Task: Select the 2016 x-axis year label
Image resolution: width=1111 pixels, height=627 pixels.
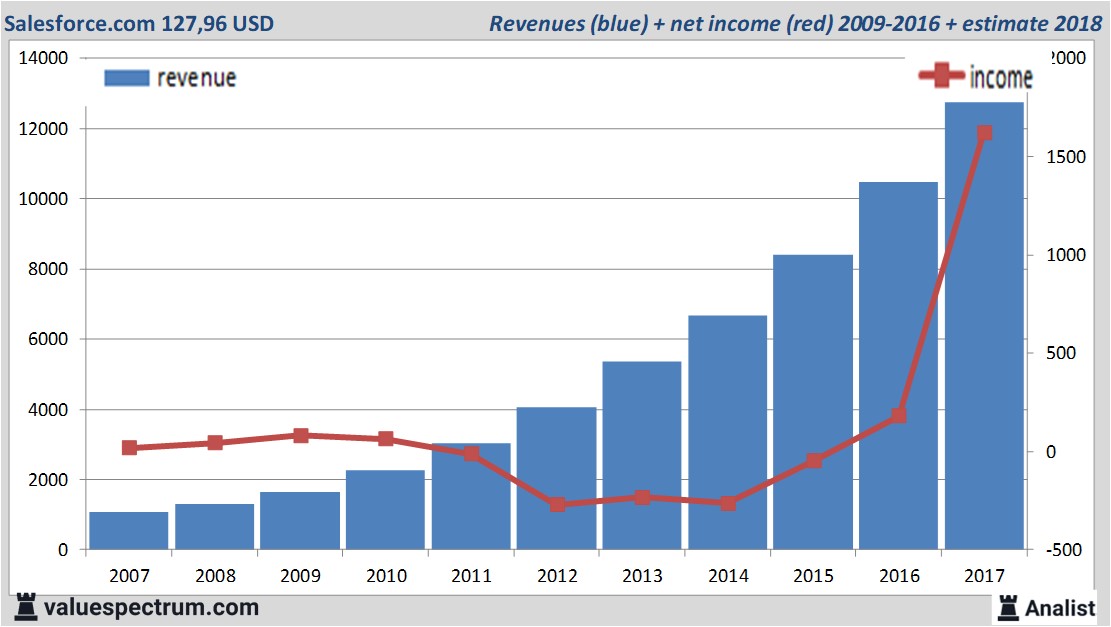Action: coord(899,575)
